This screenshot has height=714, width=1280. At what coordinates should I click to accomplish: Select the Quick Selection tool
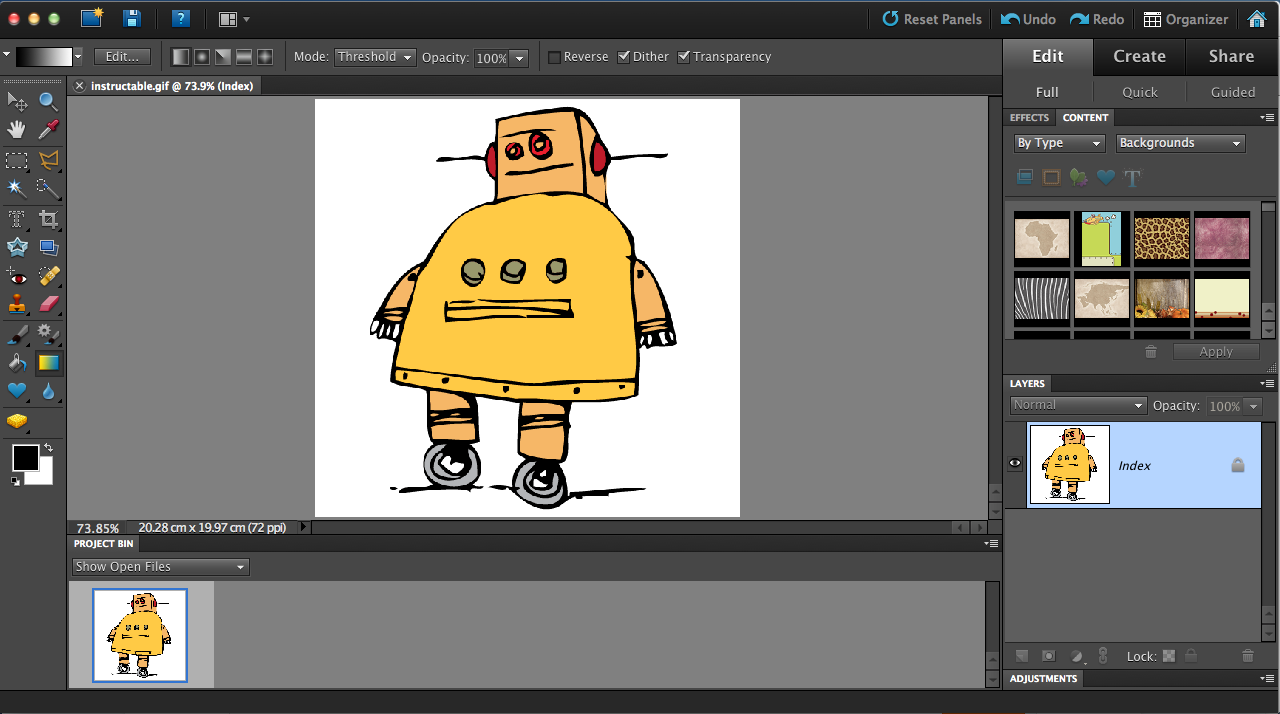click(48, 188)
